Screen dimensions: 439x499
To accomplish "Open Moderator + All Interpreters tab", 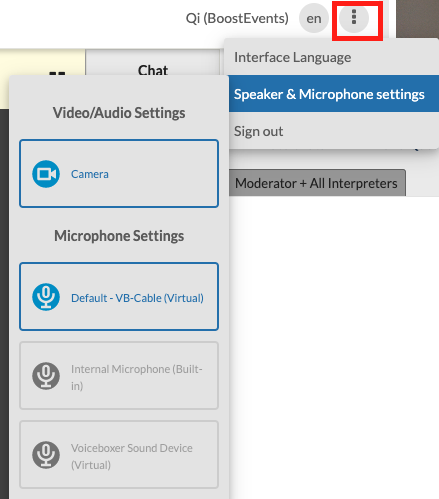I will [x=317, y=183].
